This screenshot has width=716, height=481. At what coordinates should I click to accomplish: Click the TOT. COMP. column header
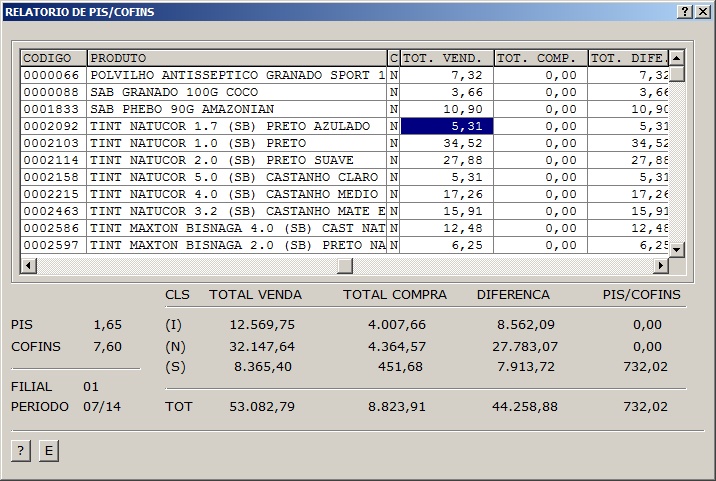tap(540, 58)
